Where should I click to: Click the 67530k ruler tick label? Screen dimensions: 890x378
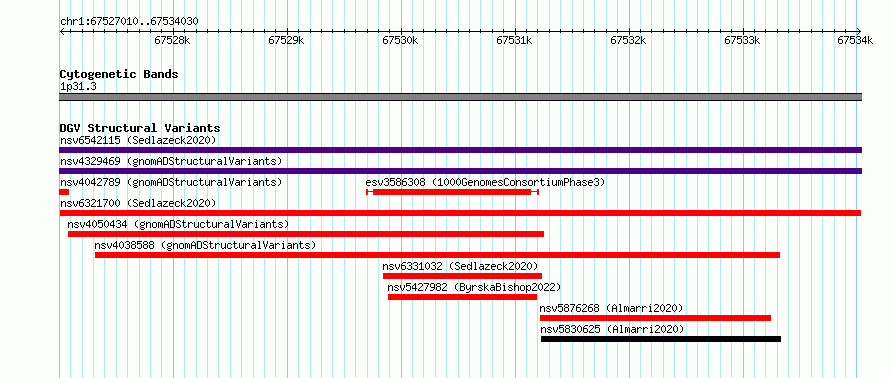point(401,40)
